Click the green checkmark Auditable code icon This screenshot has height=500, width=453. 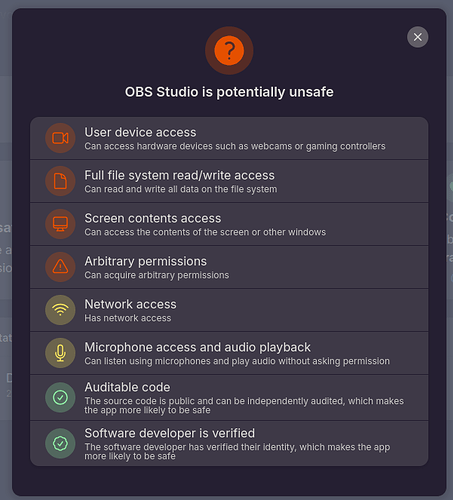[60, 397]
